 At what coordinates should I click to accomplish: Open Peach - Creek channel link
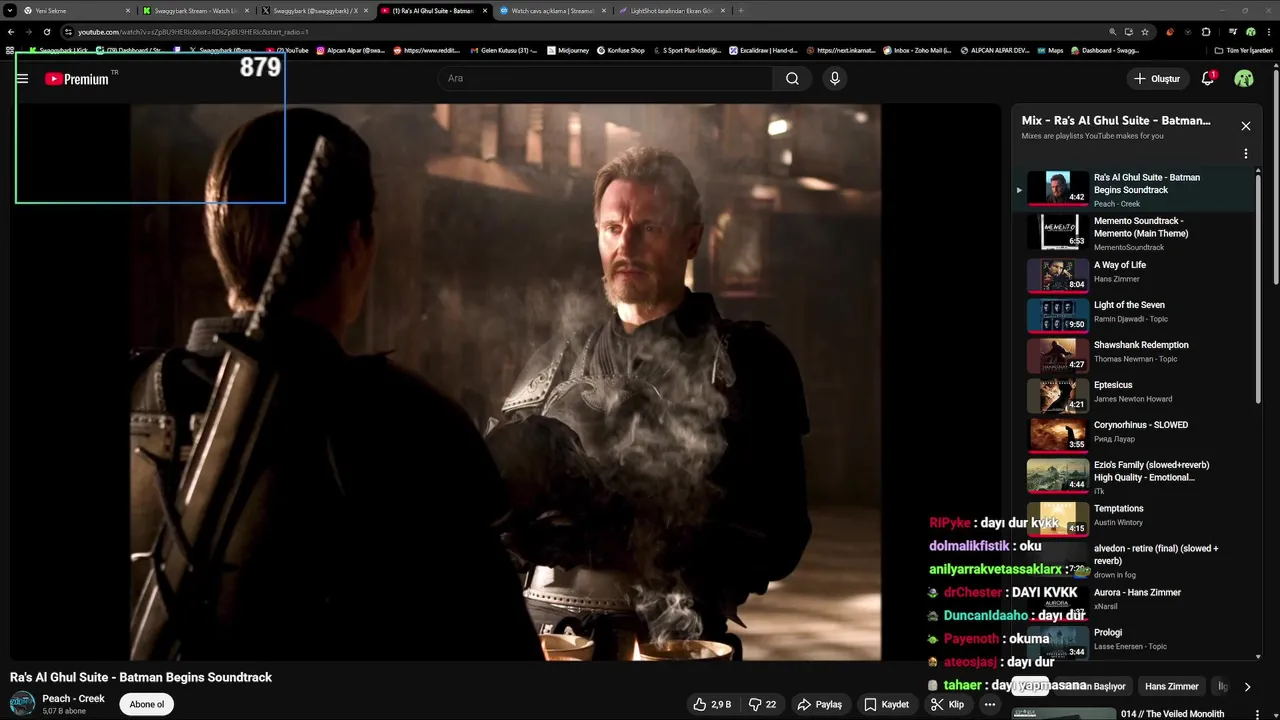point(73,698)
